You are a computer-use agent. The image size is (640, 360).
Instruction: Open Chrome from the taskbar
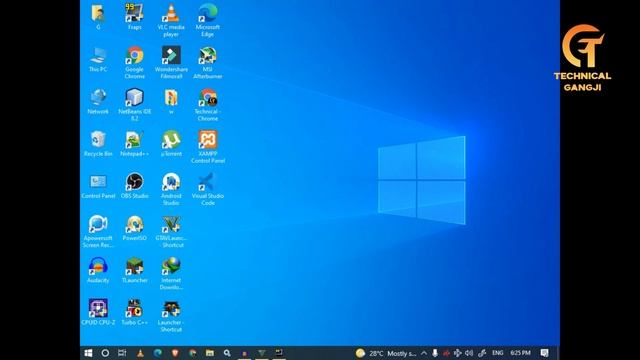[x=193, y=353]
